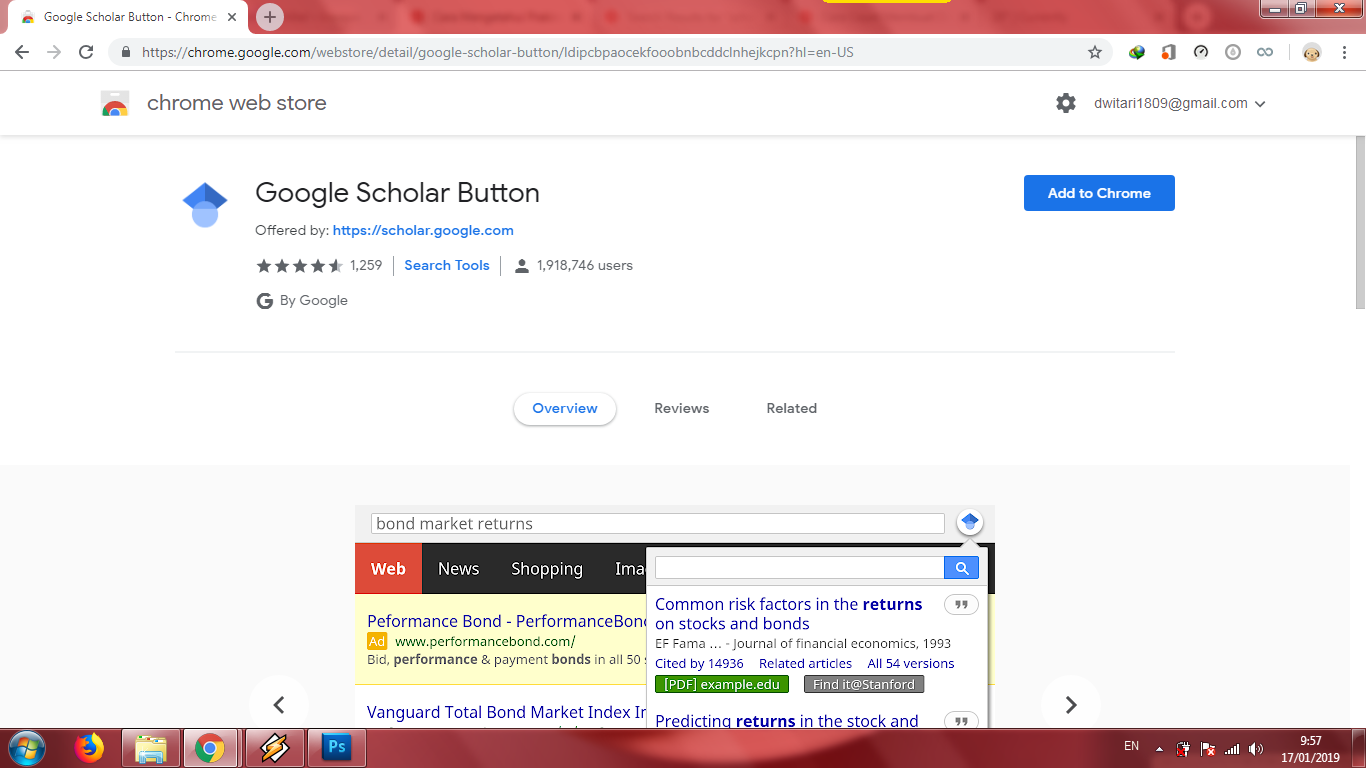The height and width of the screenshot is (768, 1366).
Task: Open the Search Tools link
Action: coord(446,265)
